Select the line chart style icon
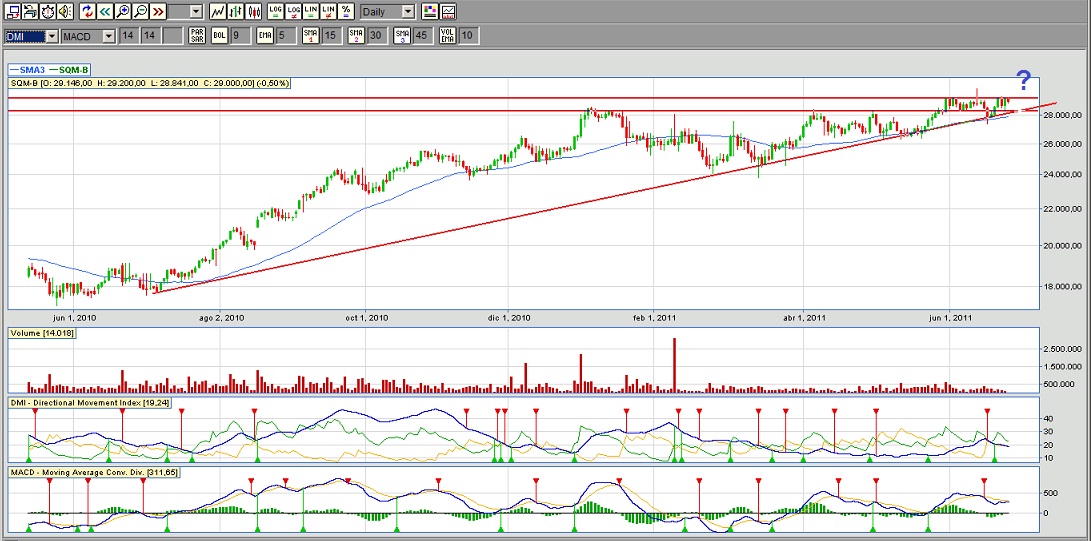 pyautogui.click(x=217, y=12)
